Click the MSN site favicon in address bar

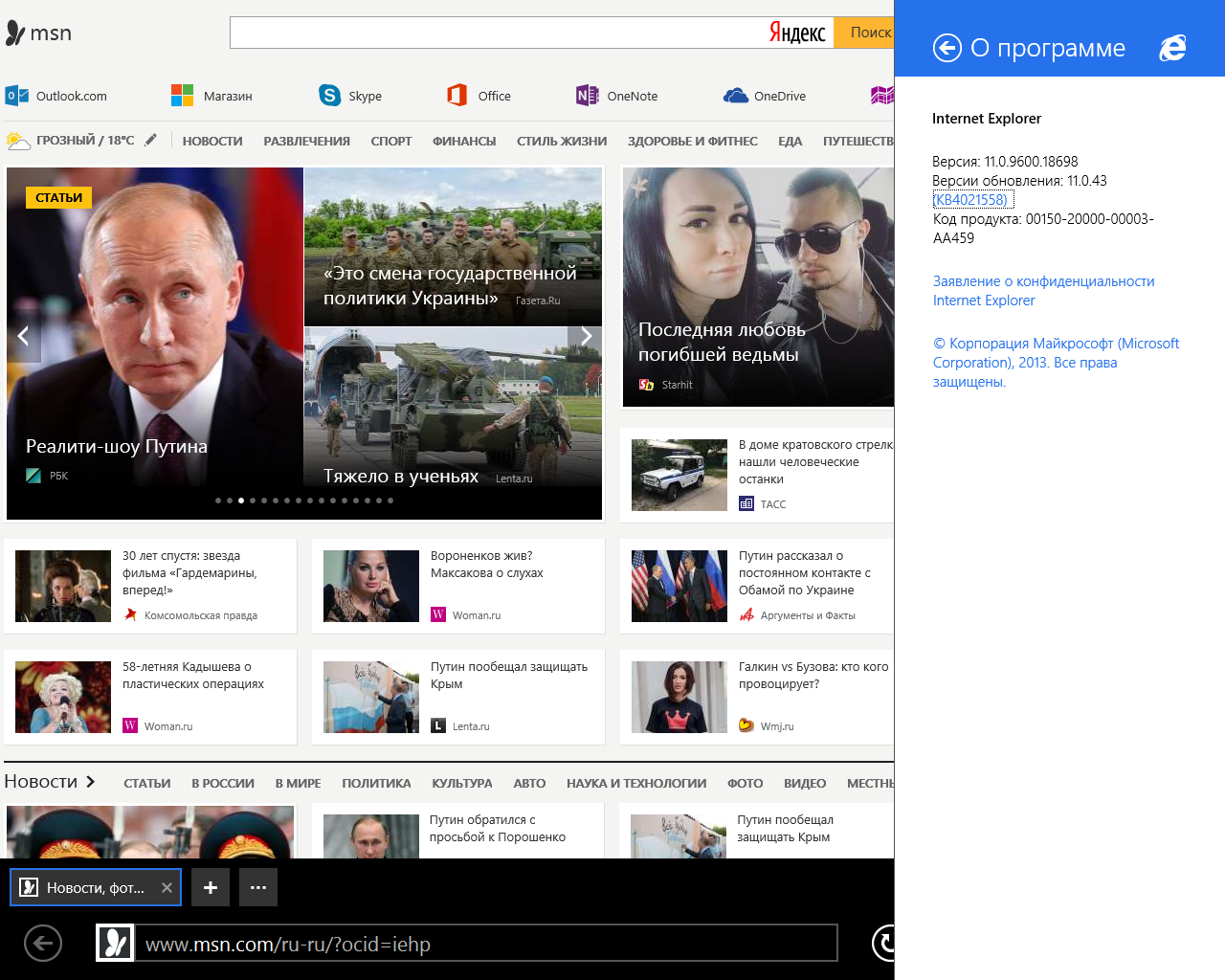115,944
